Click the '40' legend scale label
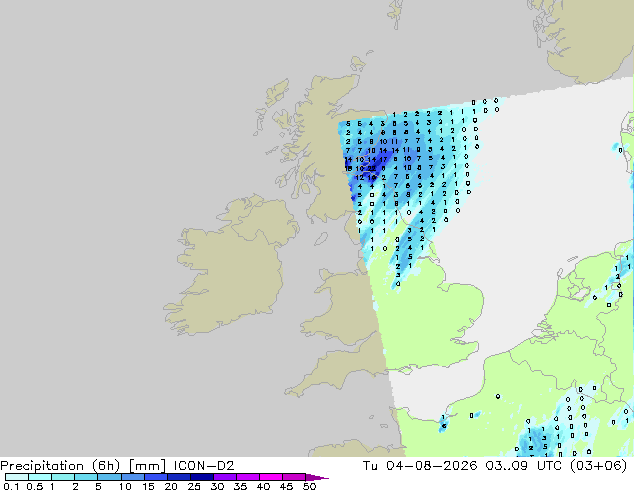The height and width of the screenshot is (490, 634). tap(264, 486)
